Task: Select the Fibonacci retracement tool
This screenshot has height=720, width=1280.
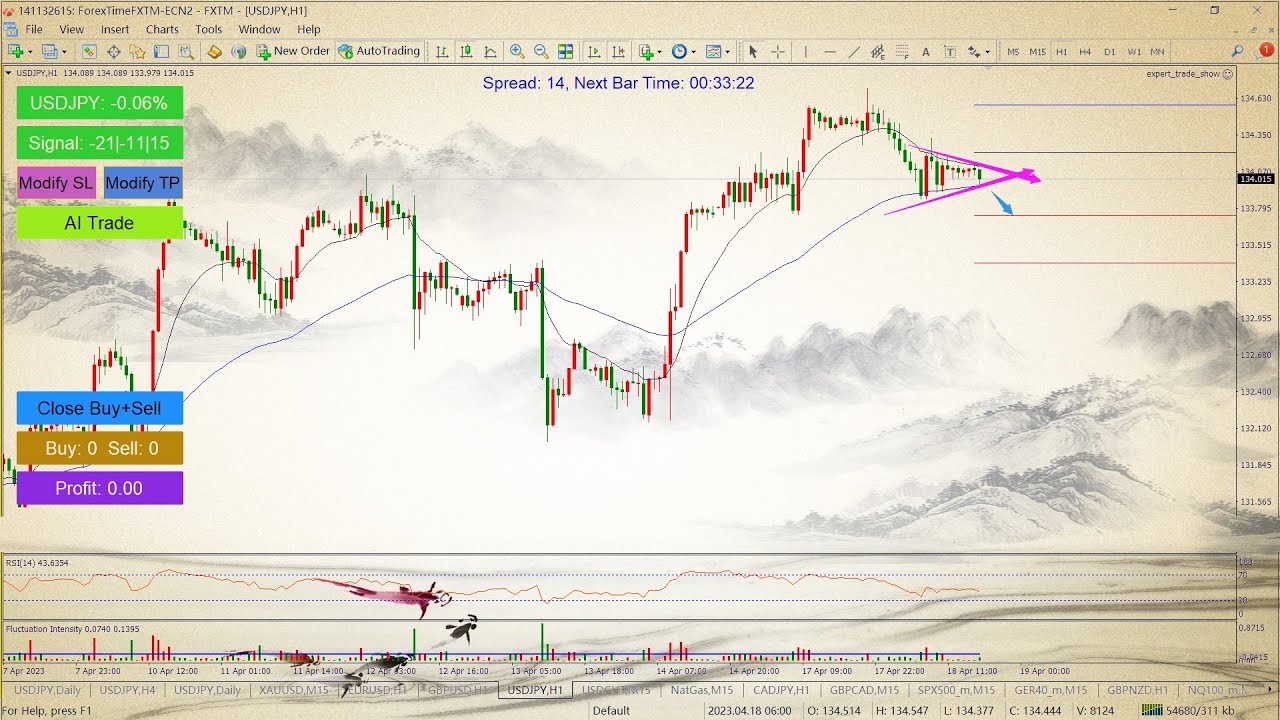Action: 901,51
